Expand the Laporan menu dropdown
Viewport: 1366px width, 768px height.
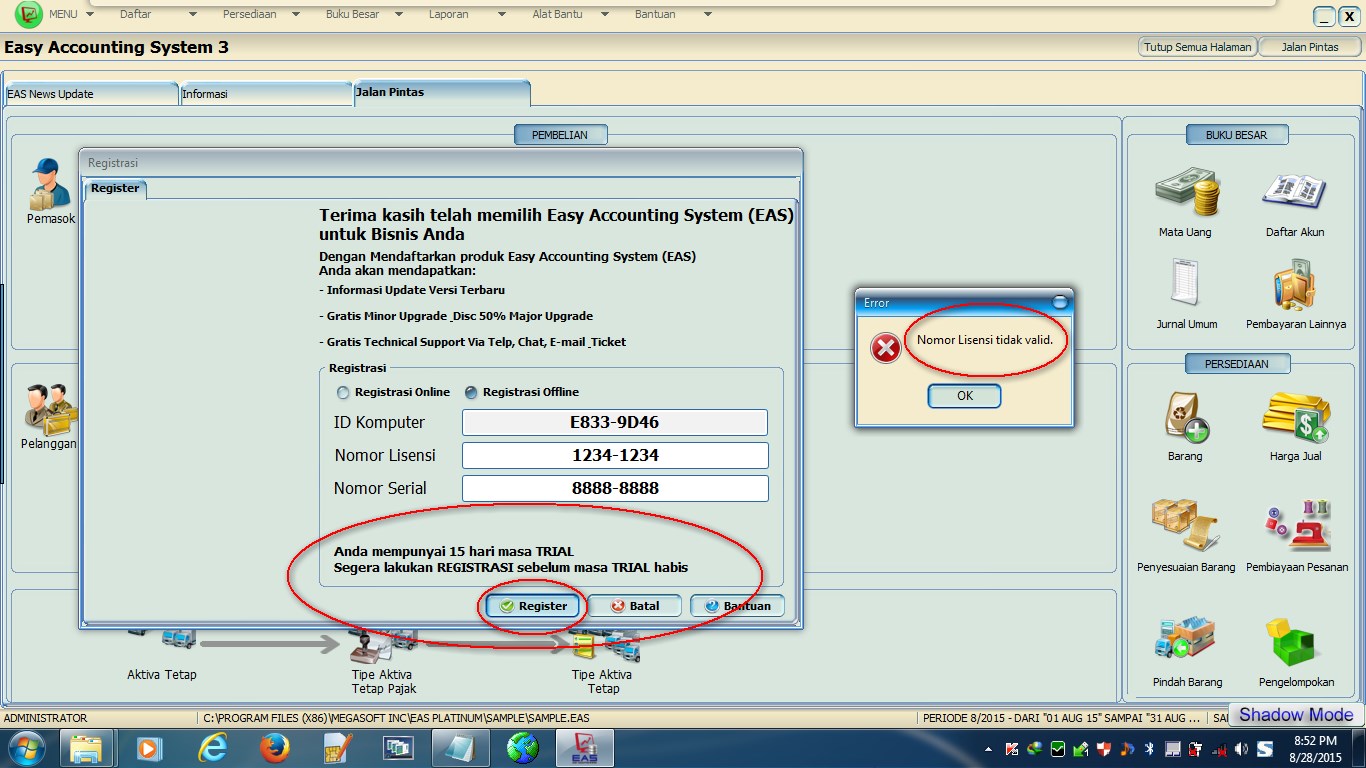point(501,15)
